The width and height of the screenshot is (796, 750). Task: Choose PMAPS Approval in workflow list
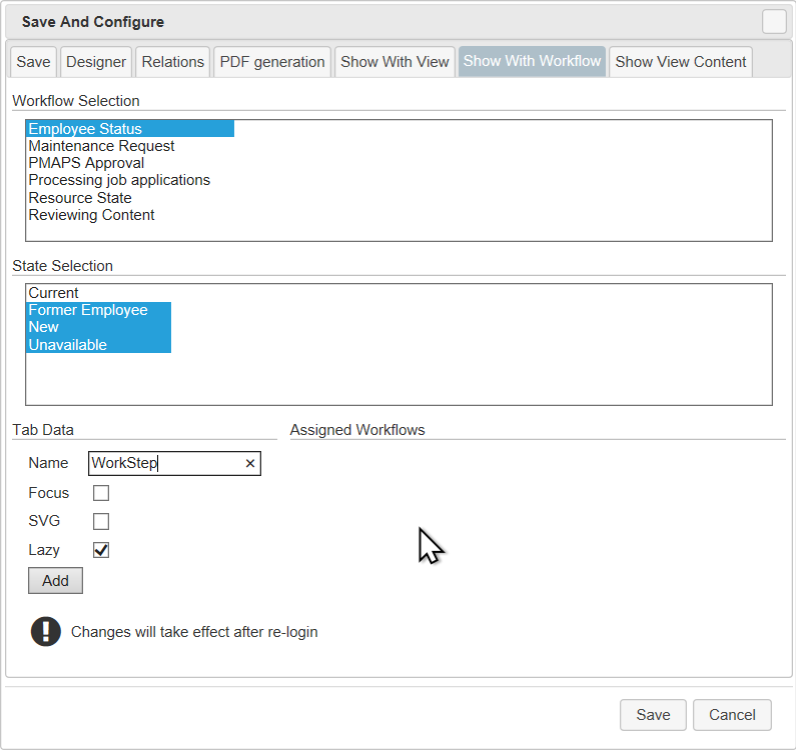pyautogui.click(x=86, y=163)
